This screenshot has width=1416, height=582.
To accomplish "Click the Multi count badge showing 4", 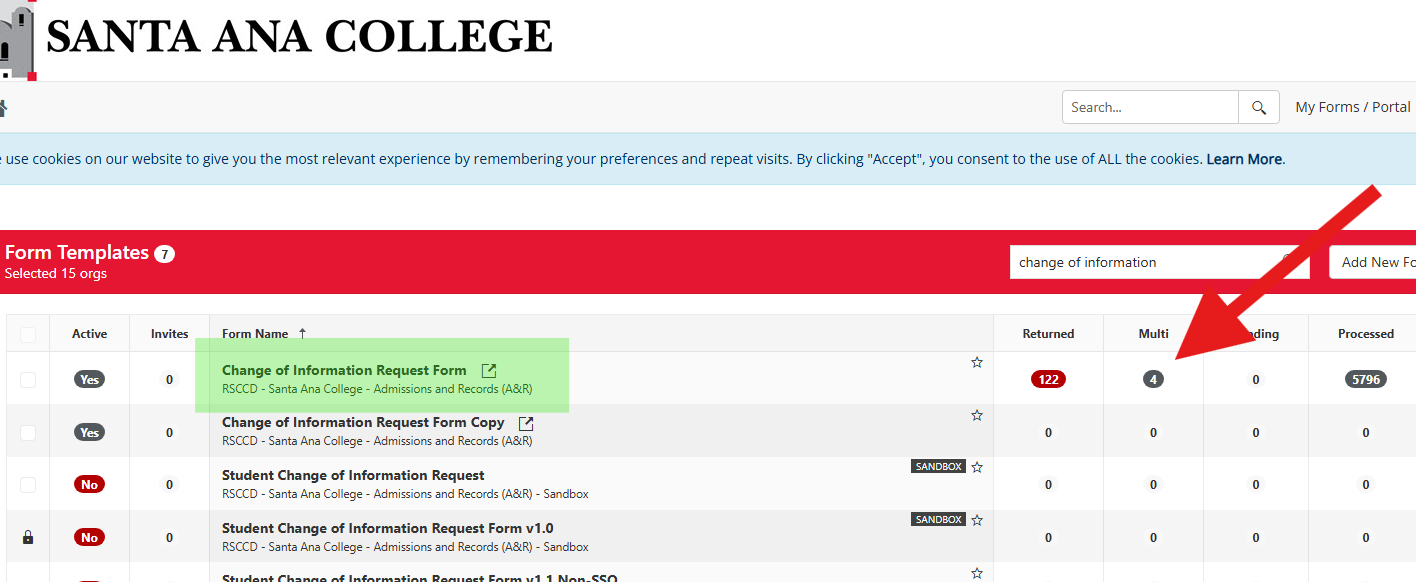I will pyautogui.click(x=1153, y=379).
